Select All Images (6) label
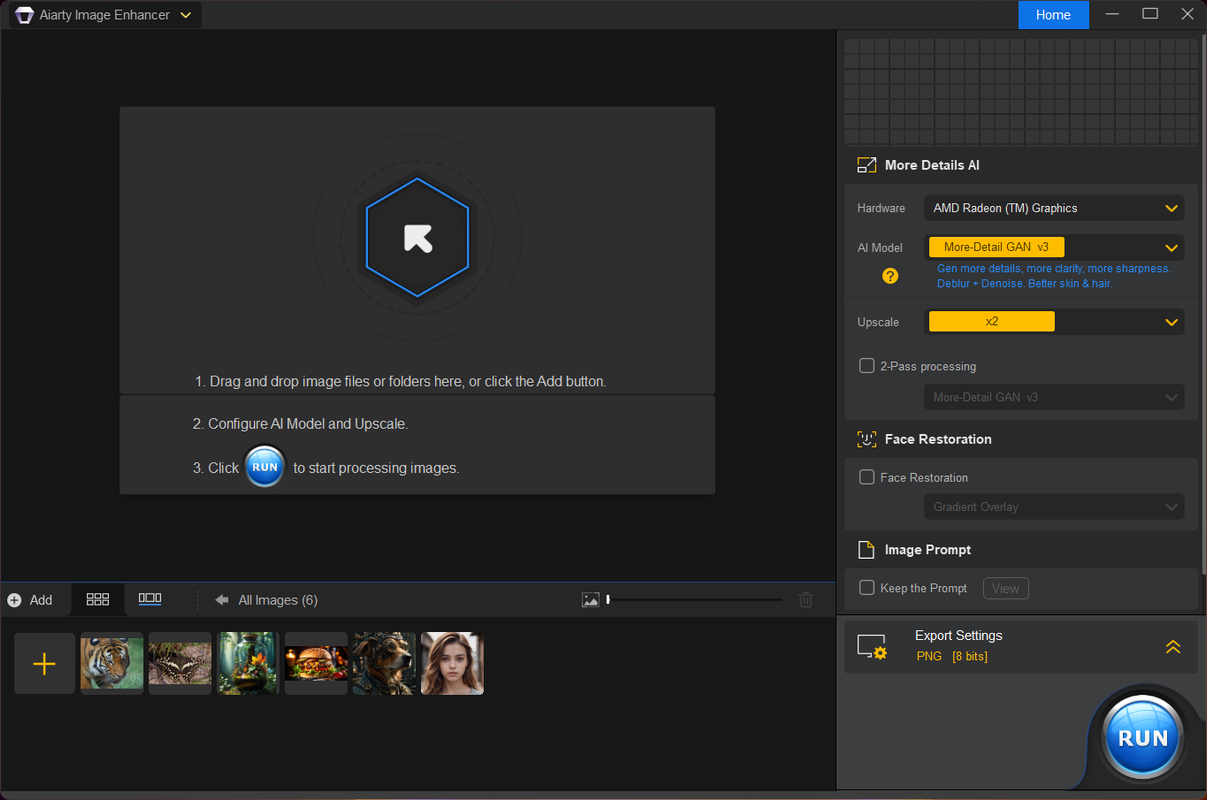Viewport: 1207px width, 800px height. click(278, 600)
